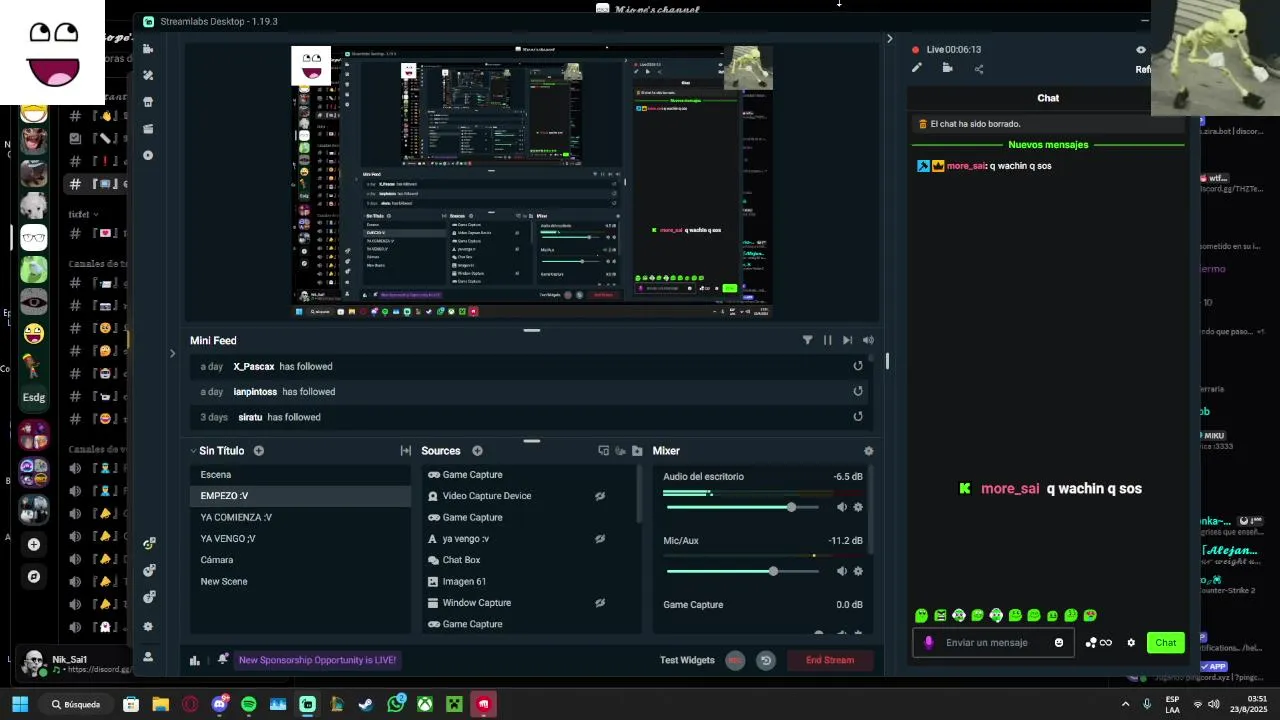
Task: Open emoji picker in chat message box
Action: pos(1059,643)
